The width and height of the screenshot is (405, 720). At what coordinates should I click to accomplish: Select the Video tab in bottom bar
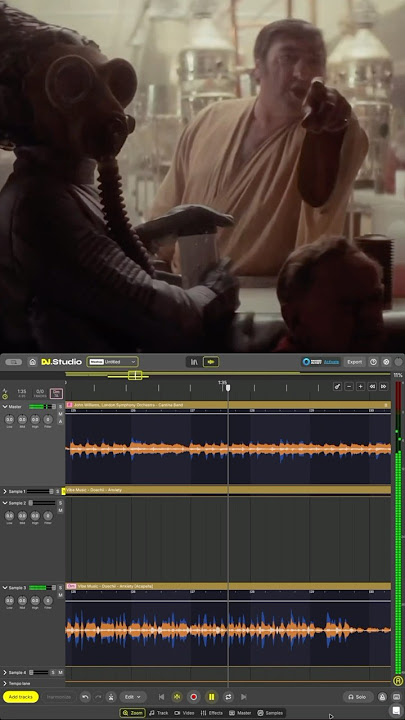coord(184,713)
